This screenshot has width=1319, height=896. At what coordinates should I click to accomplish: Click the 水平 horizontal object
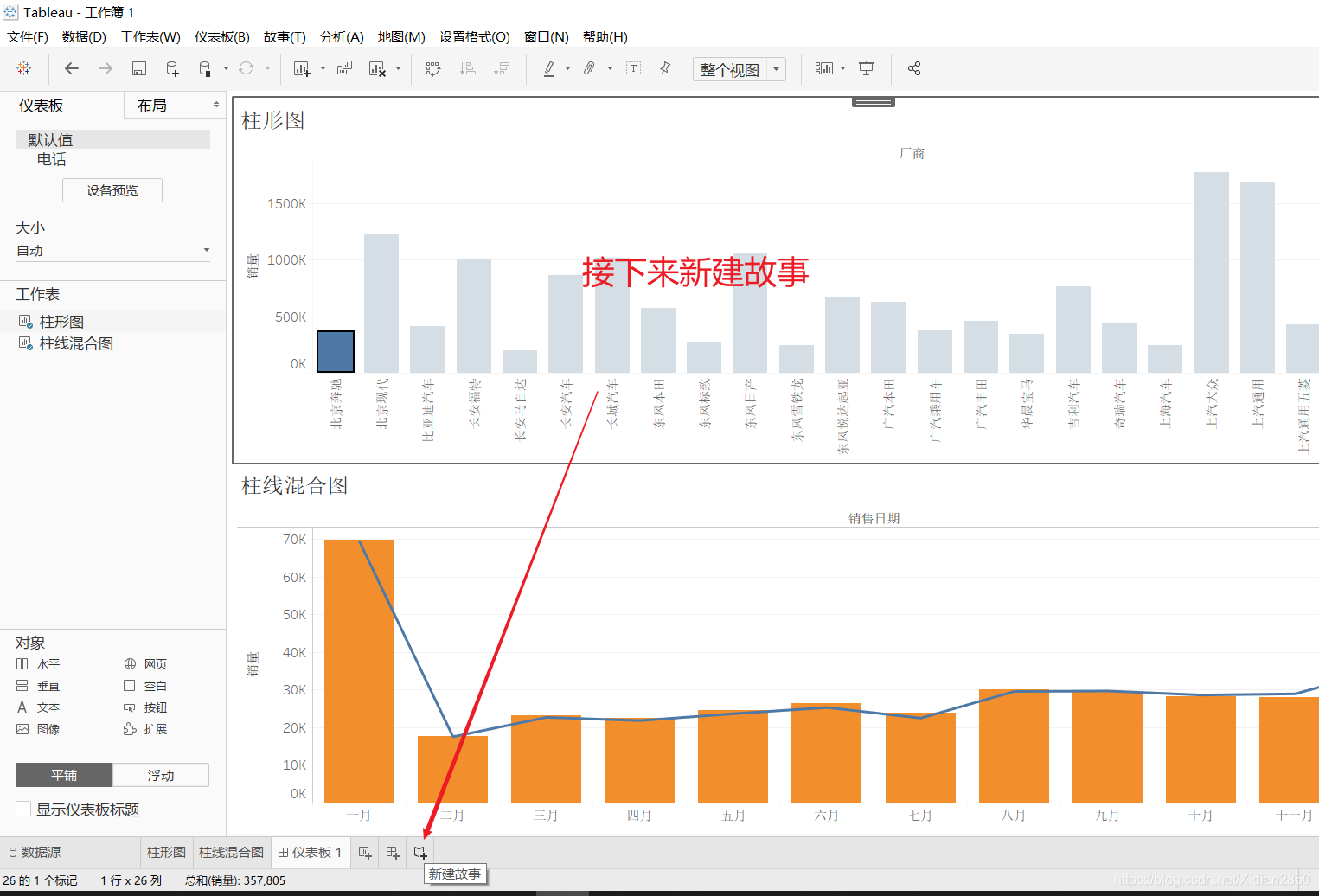38,664
